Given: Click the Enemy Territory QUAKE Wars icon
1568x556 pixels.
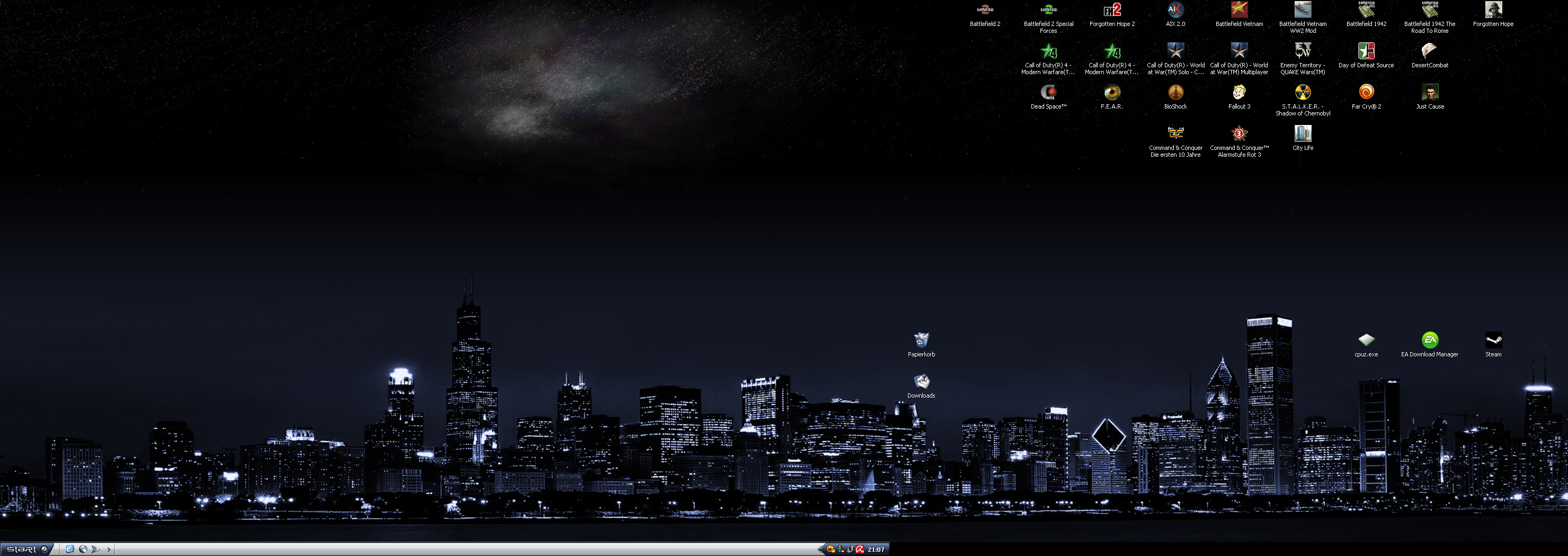Looking at the screenshot, I should pos(1302,51).
